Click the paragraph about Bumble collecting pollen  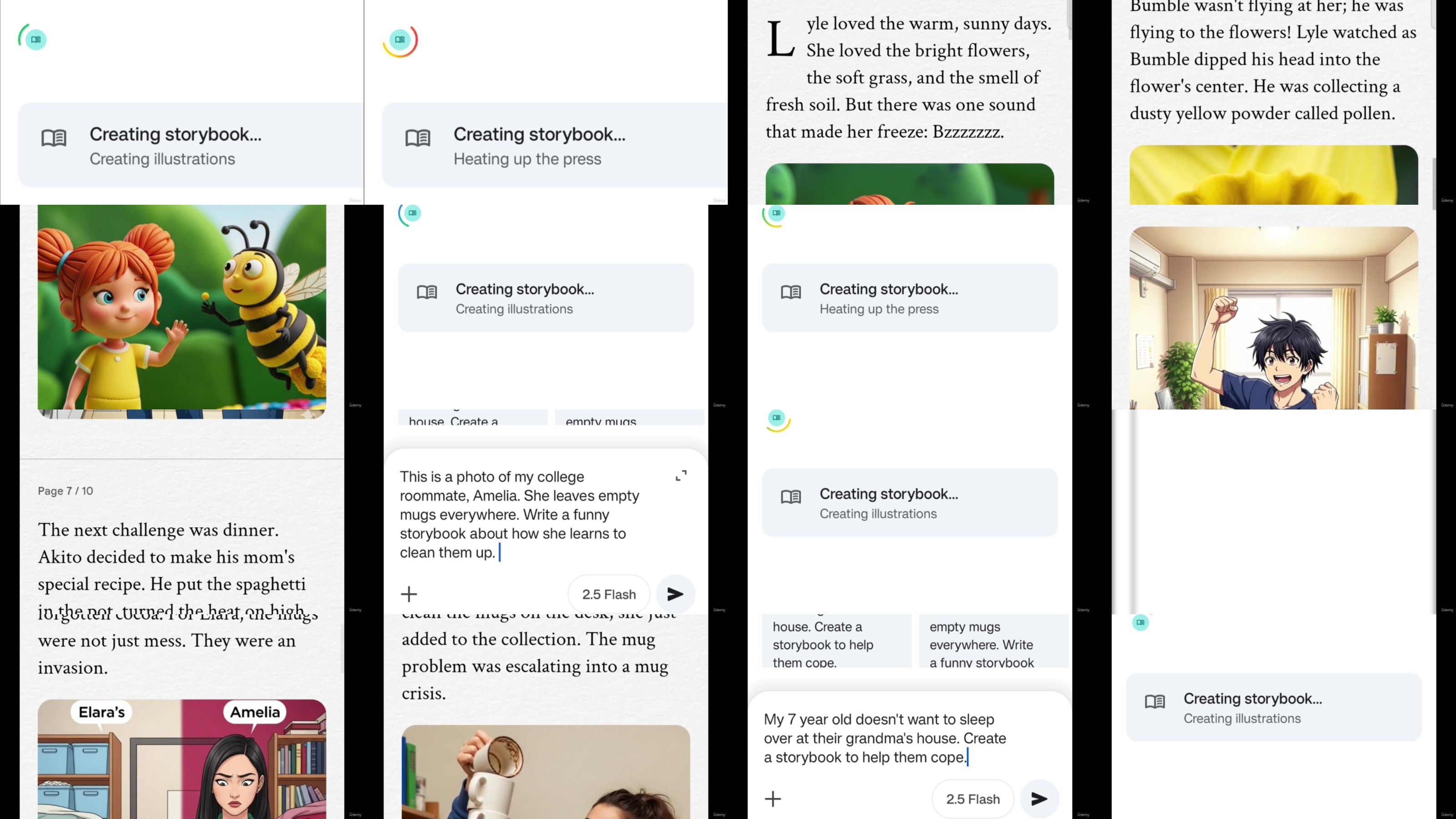[x=1274, y=61]
